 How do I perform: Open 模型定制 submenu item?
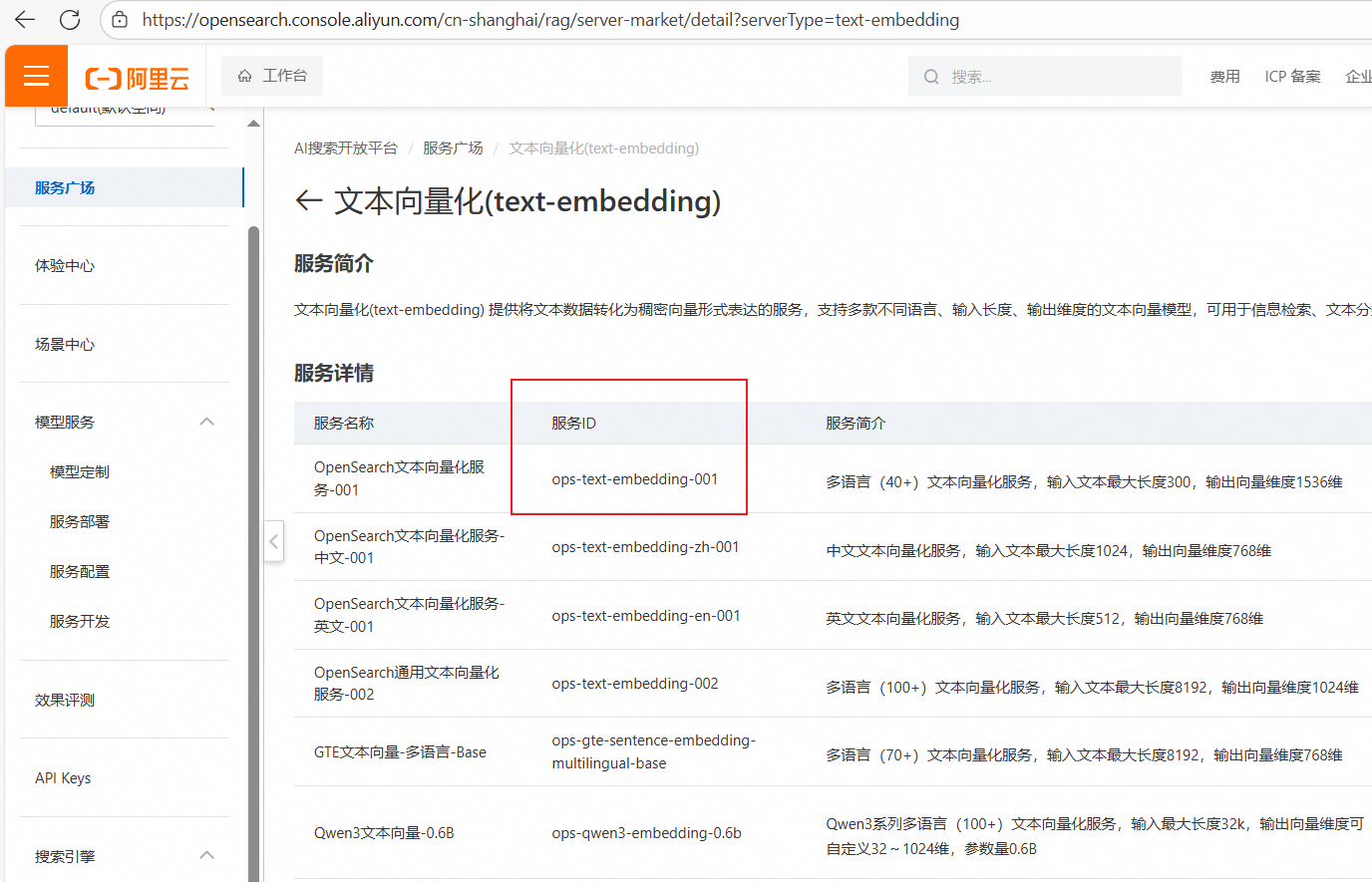80,471
